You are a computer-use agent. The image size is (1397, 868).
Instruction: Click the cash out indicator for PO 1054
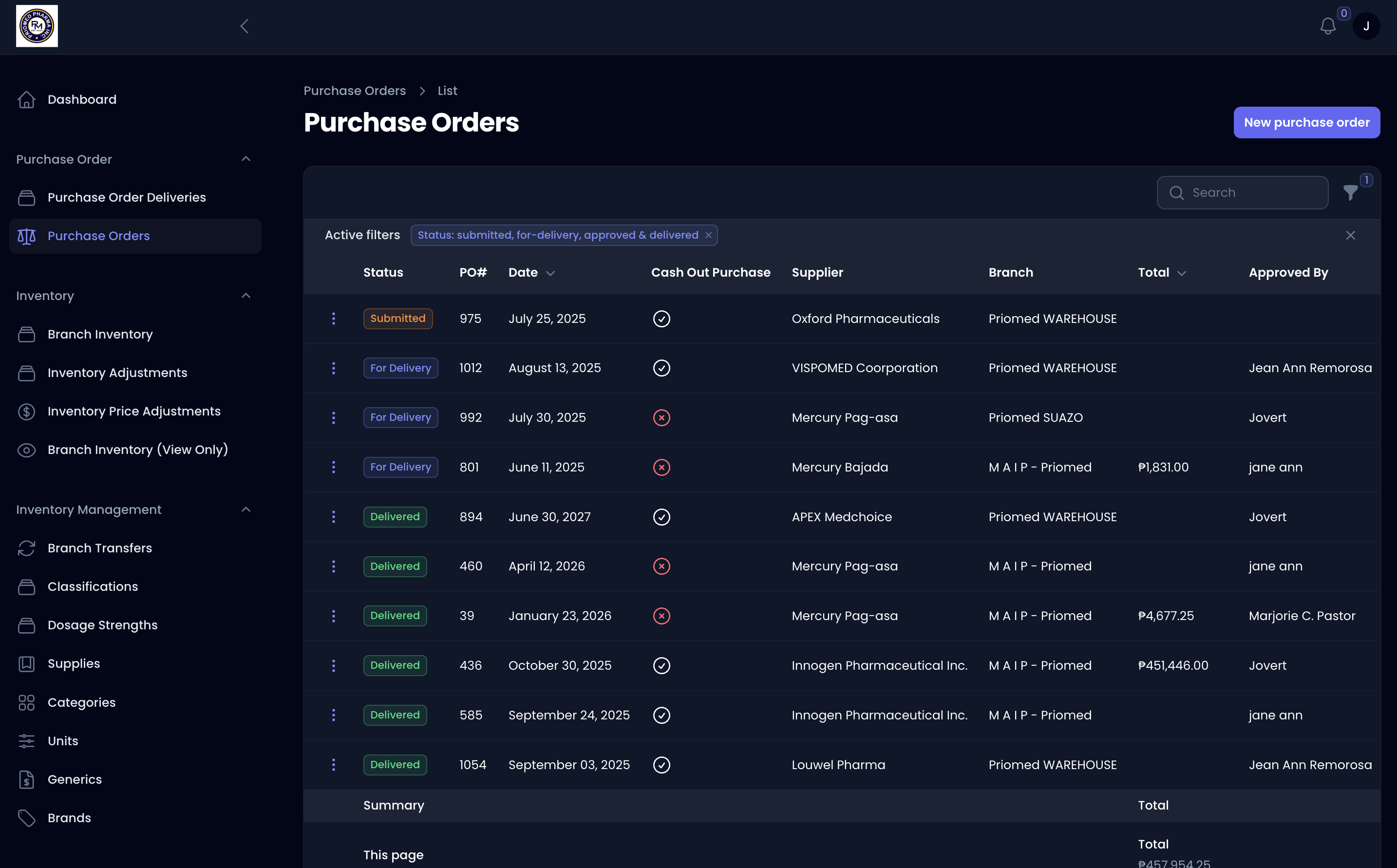click(661, 765)
